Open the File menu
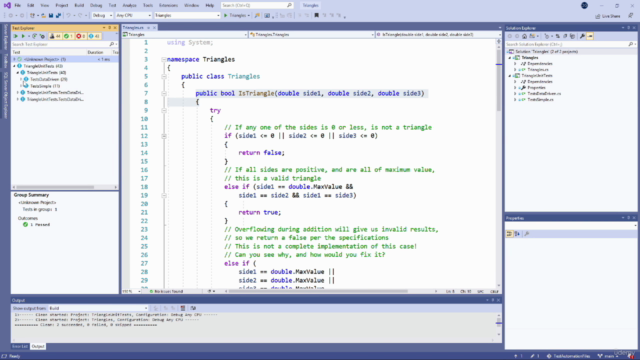Viewport: 640px width, 360px height. (x=18, y=5)
